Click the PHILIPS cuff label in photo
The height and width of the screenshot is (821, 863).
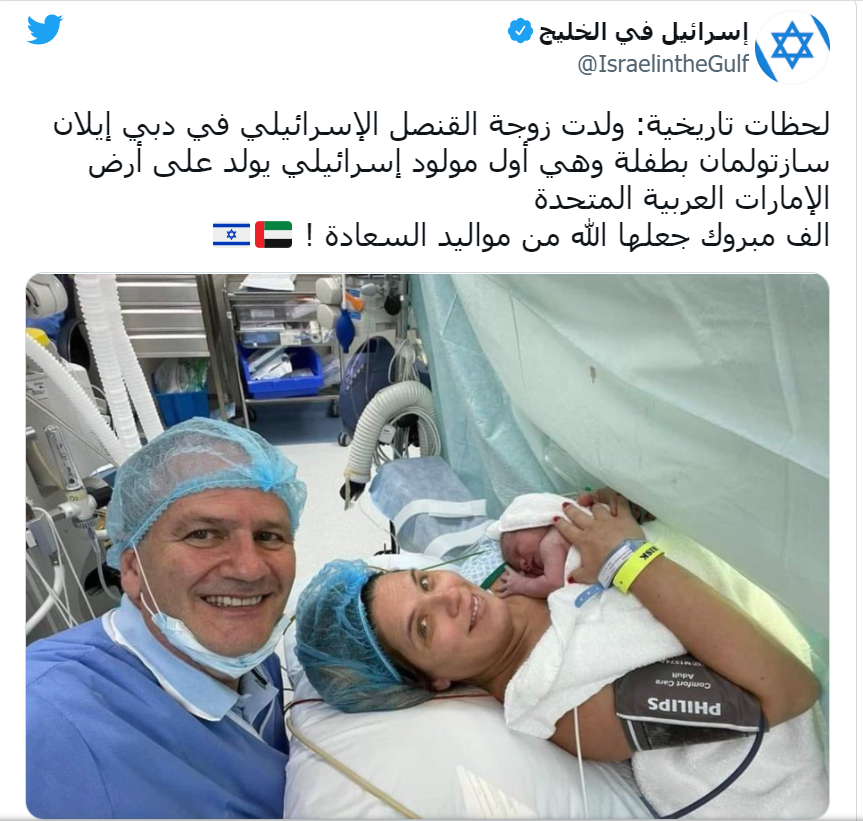pos(684,705)
